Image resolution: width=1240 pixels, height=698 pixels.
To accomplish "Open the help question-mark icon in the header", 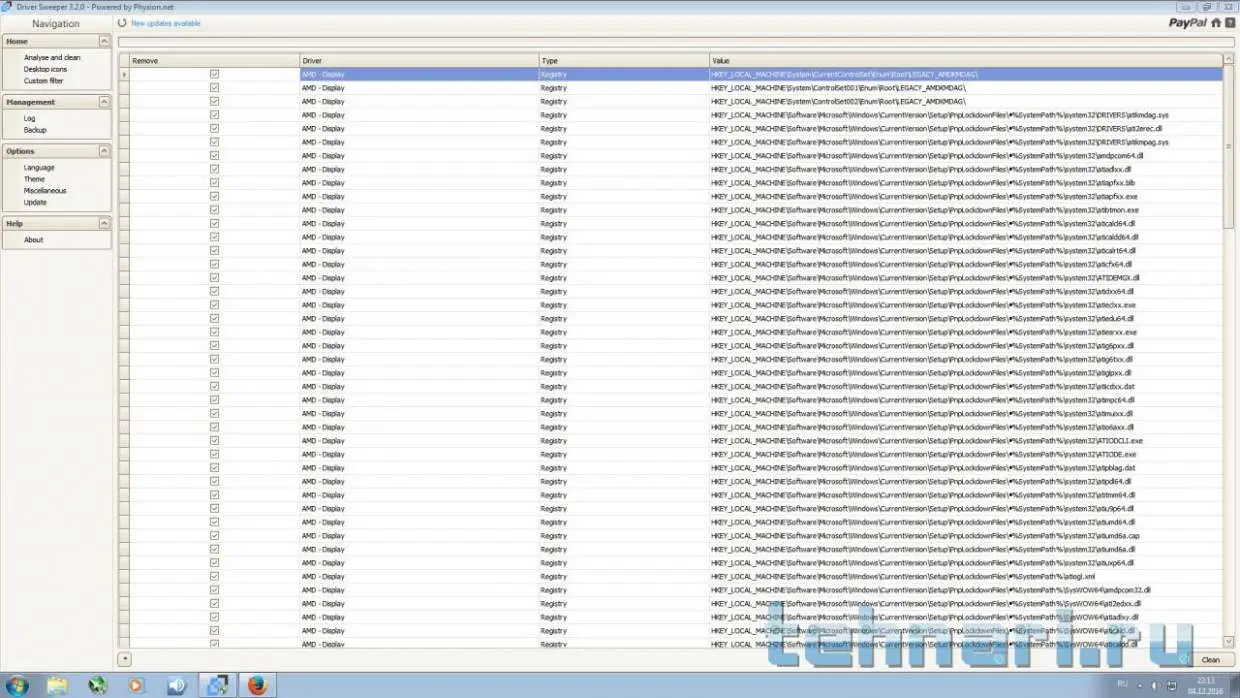I will pyautogui.click(x=1229, y=23).
